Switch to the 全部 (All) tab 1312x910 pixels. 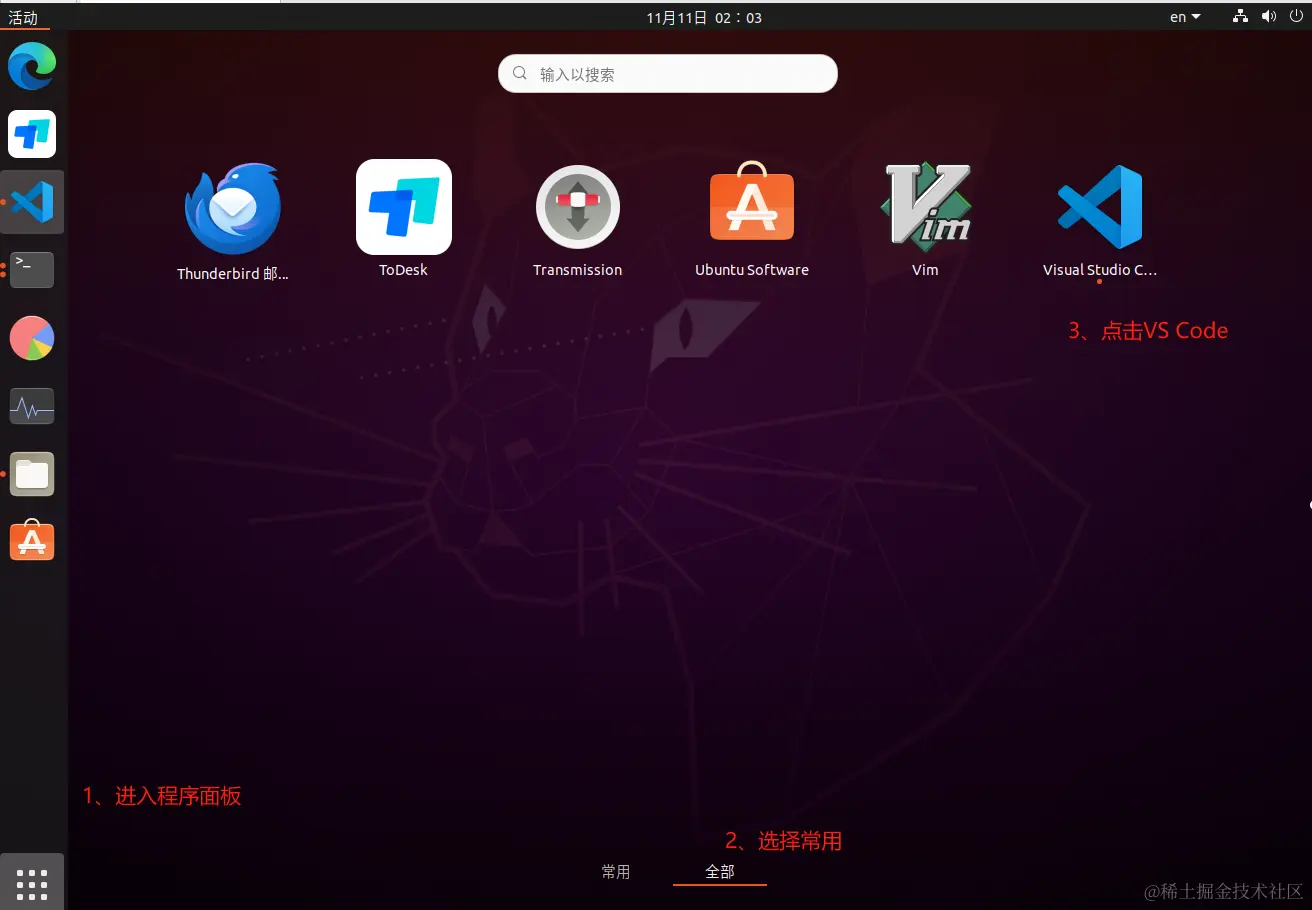click(720, 872)
